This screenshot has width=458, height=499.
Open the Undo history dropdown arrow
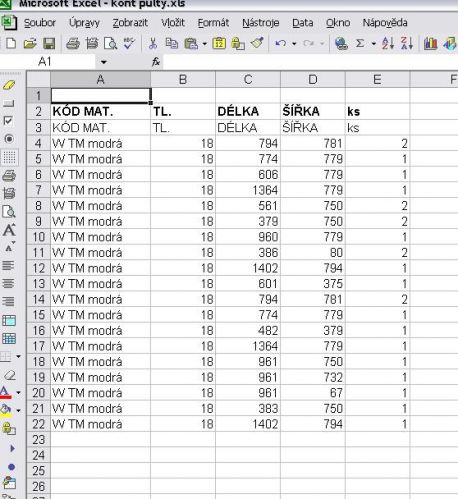coord(294,44)
